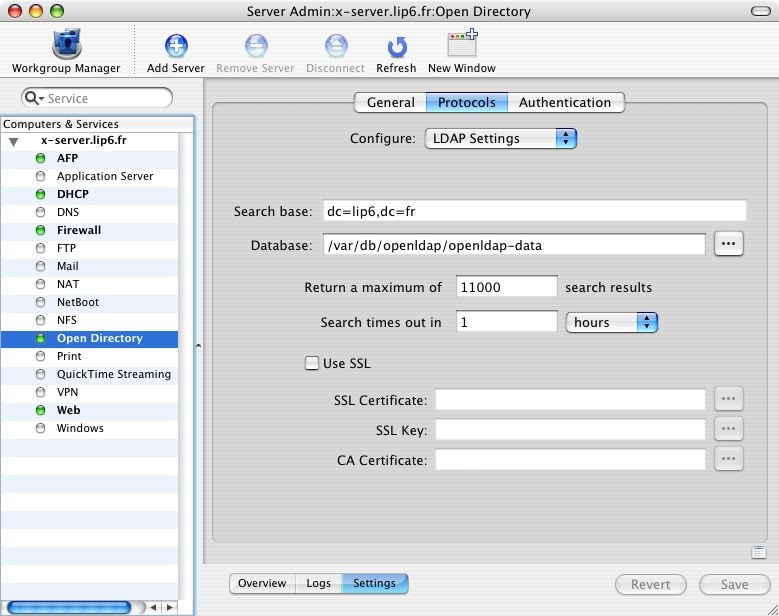The width and height of the screenshot is (779, 616).
Task: Click browse button next to Database path
Action: (x=729, y=244)
